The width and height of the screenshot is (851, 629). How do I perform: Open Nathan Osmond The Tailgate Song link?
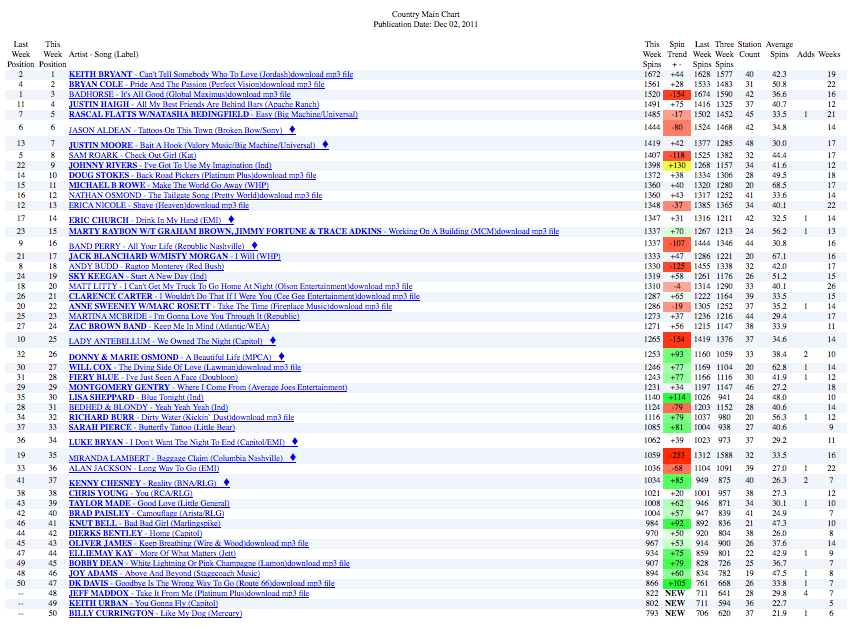pos(195,195)
